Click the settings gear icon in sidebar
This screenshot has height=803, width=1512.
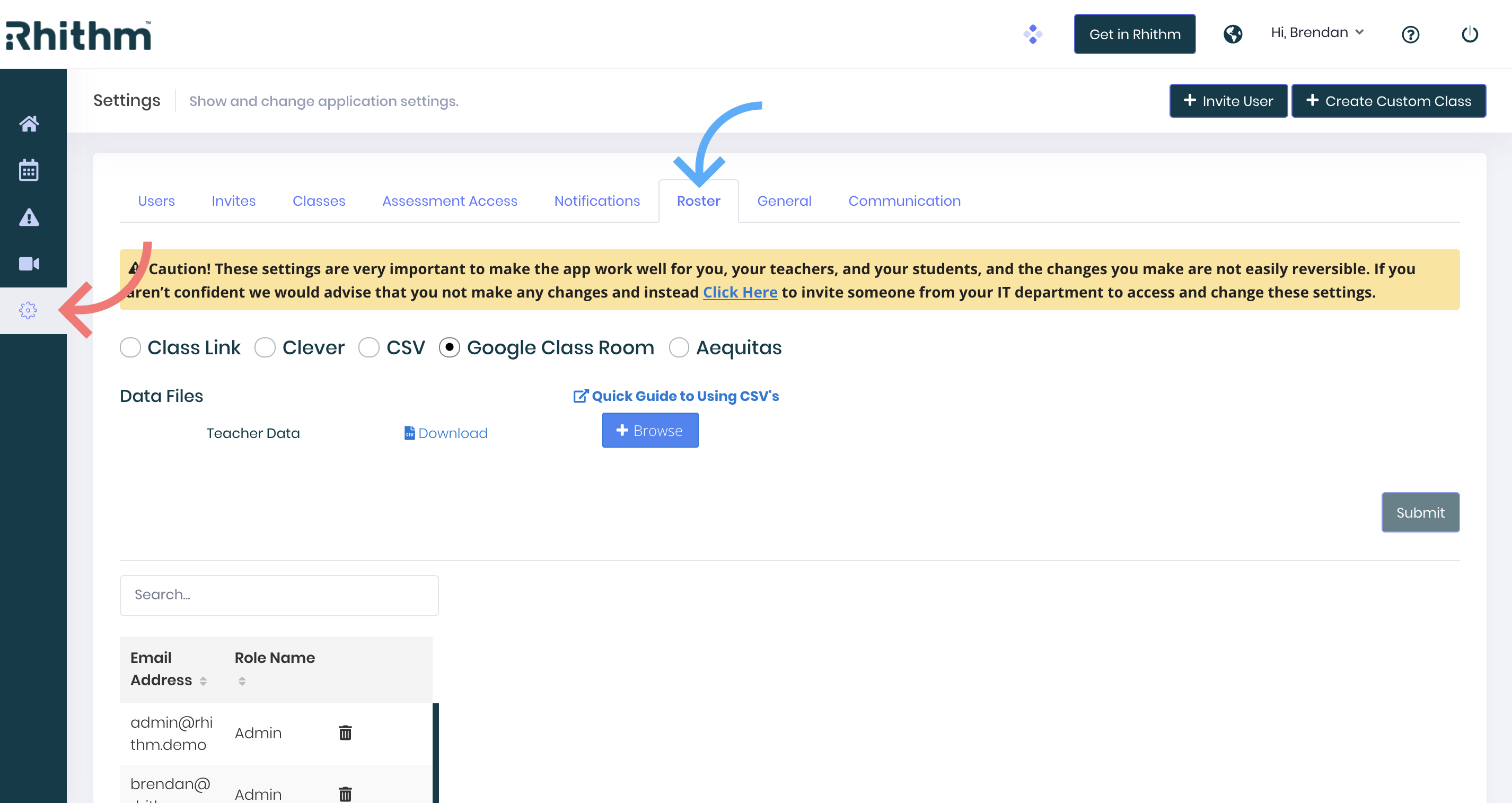point(27,310)
